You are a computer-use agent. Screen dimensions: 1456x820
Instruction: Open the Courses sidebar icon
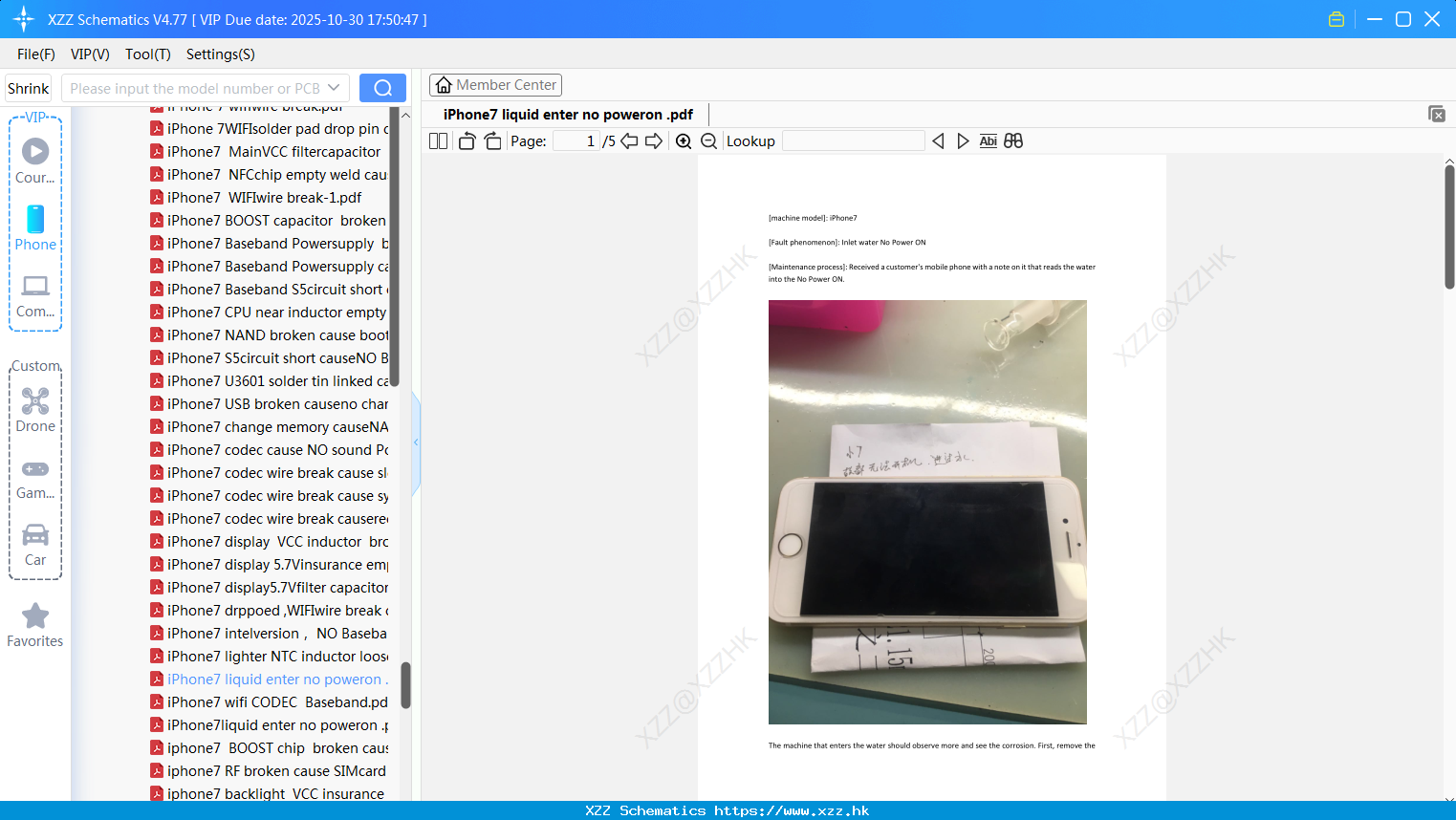(x=35, y=161)
